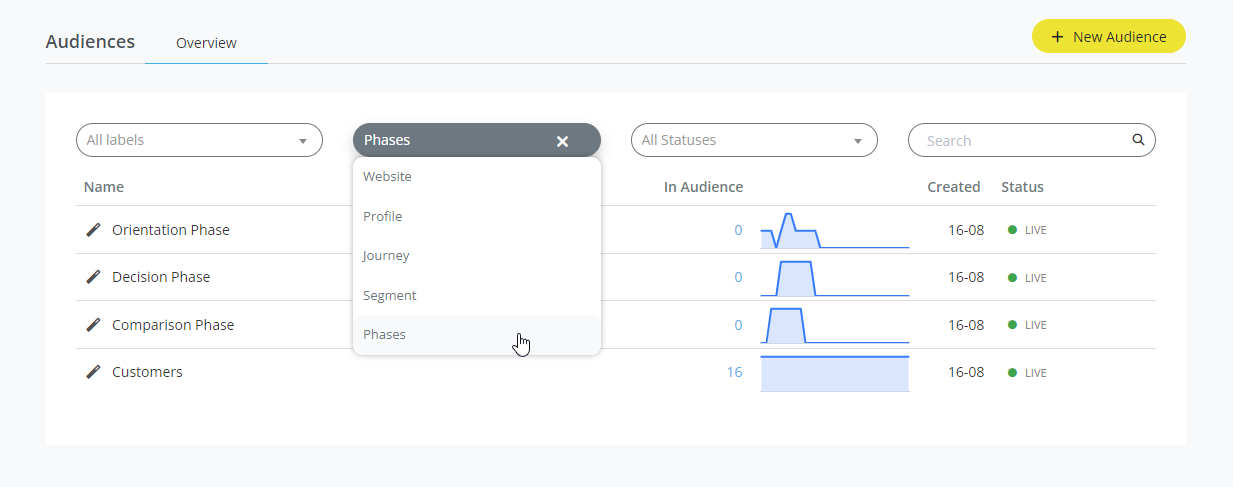Click the LIVE status of Orientation Phase
Image resolution: width=1233 pixels, height=487 pixels.
pyautogui.click(x=1027, y=230)
